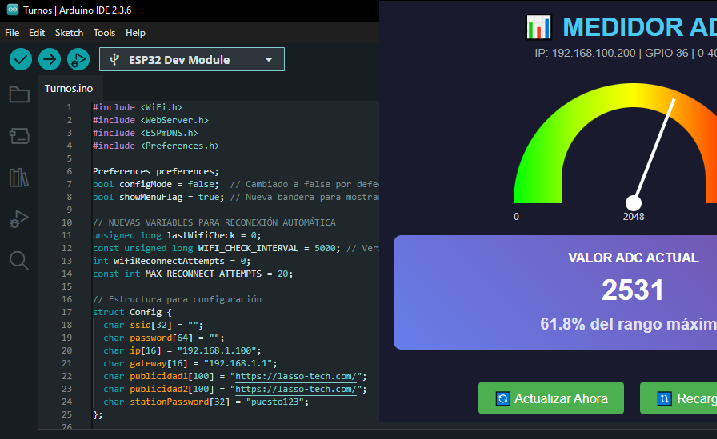The image size is (717, 439).
Task: Click the char ssid[32] line
Action: (153, 325)
